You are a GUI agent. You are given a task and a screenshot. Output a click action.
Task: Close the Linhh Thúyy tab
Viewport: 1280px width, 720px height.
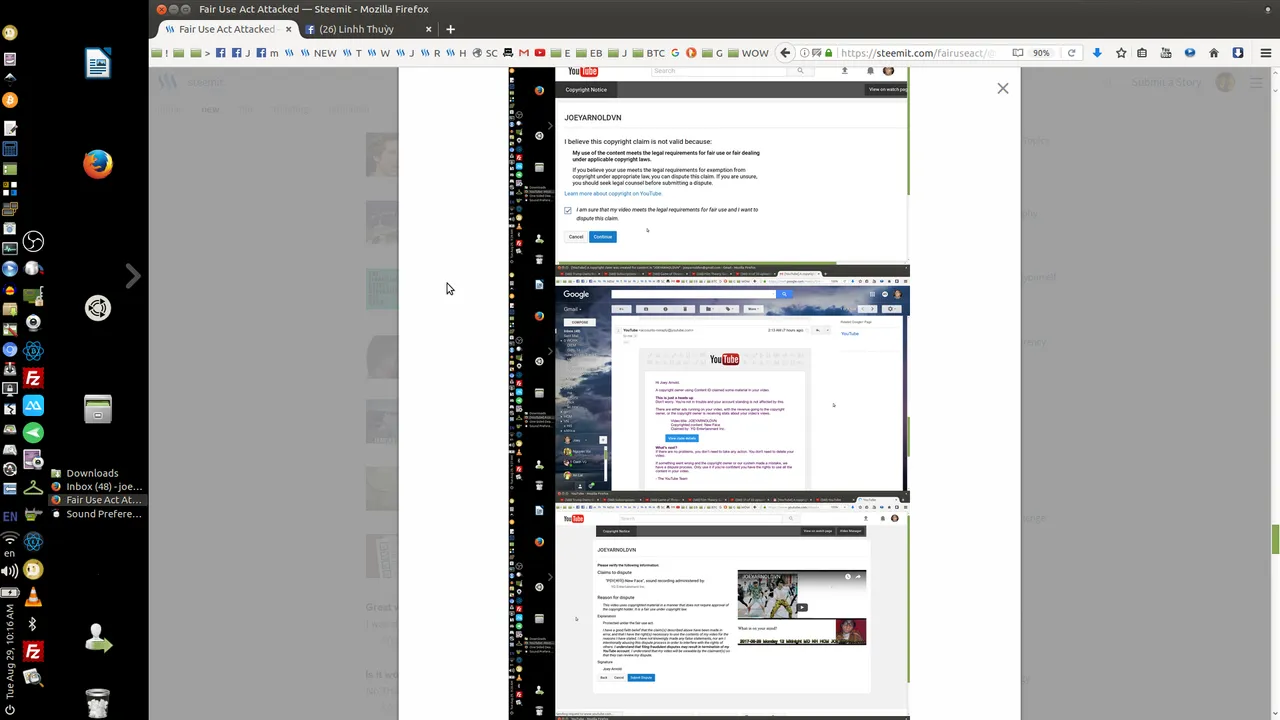[429, 29]
